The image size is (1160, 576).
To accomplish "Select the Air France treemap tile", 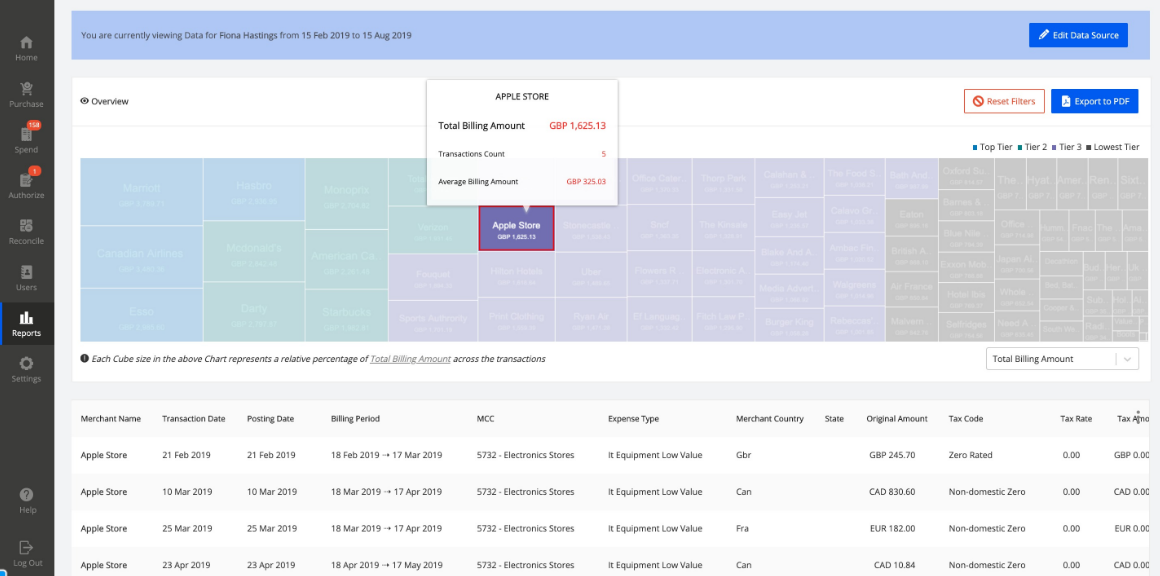I will (x=911, y=289).
